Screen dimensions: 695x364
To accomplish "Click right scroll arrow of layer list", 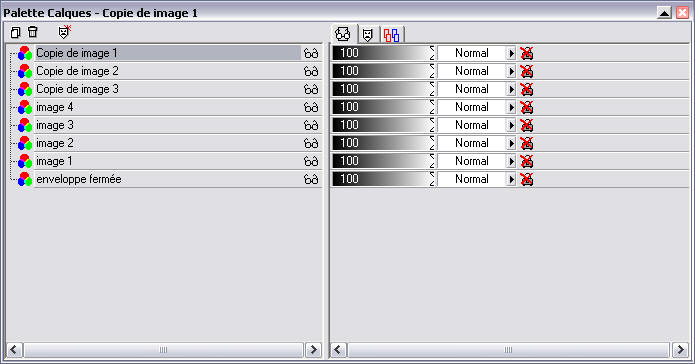I will [x=313, y=349].
